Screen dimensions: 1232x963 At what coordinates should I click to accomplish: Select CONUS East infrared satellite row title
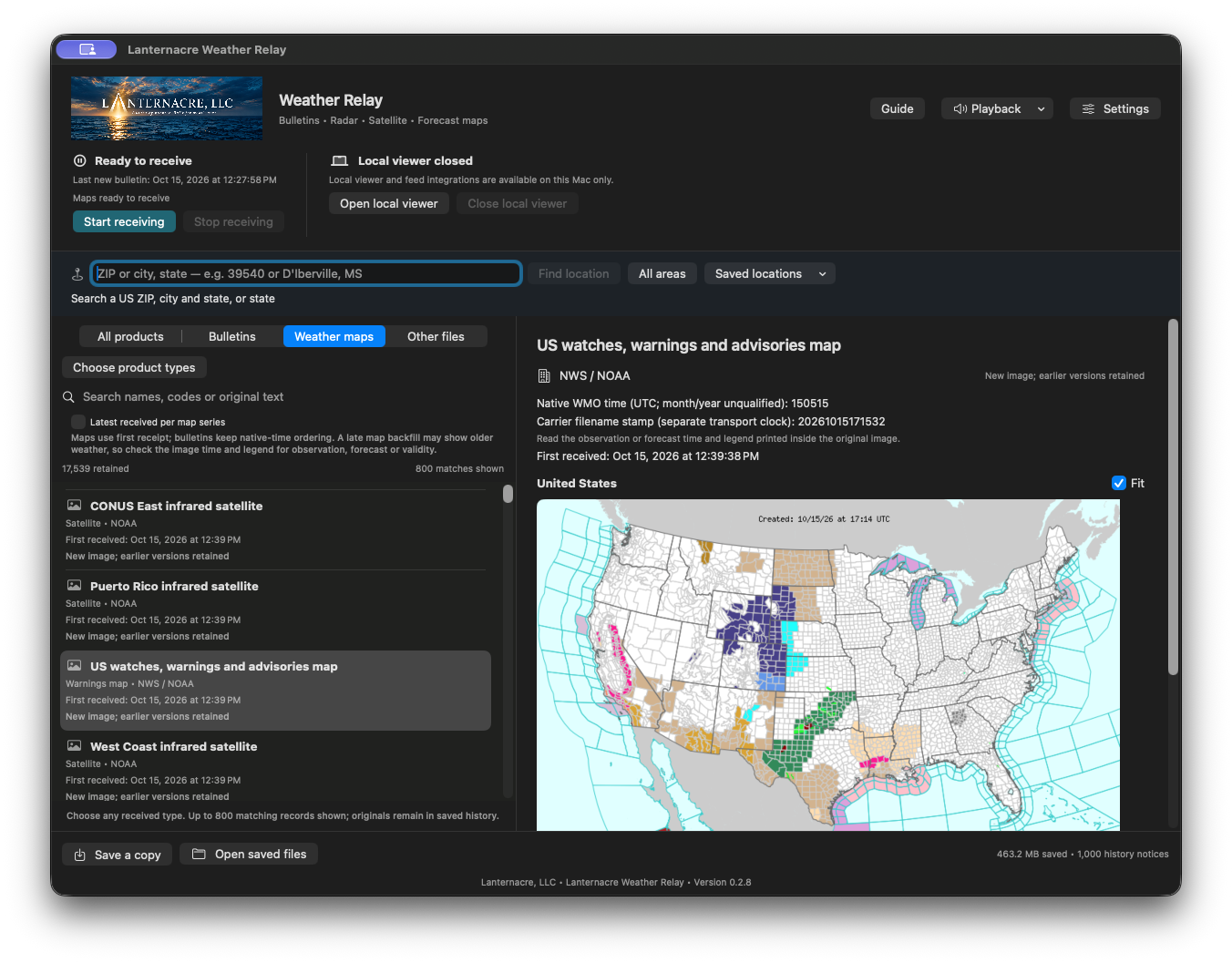176,506
